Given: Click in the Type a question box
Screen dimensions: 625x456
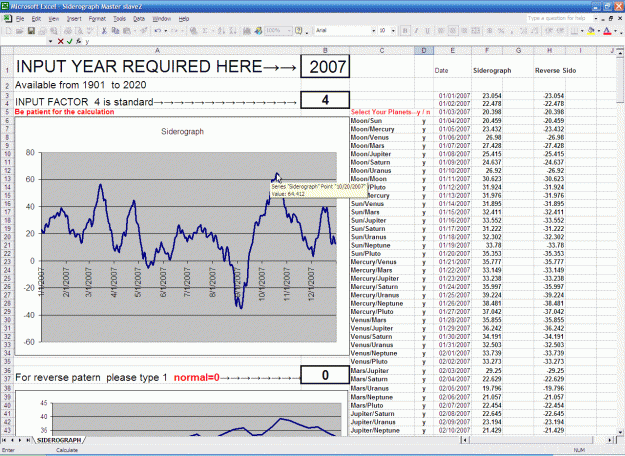Looking at the screenshot, I should coord(559,18).
